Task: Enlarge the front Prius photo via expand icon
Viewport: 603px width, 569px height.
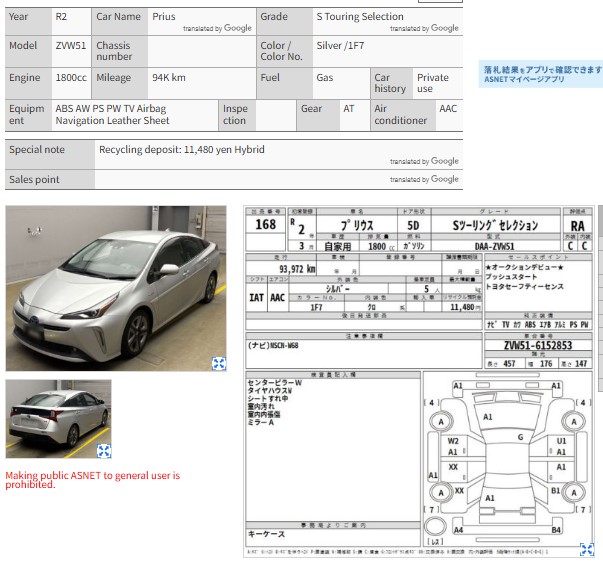Action: [x=219, y=363]
